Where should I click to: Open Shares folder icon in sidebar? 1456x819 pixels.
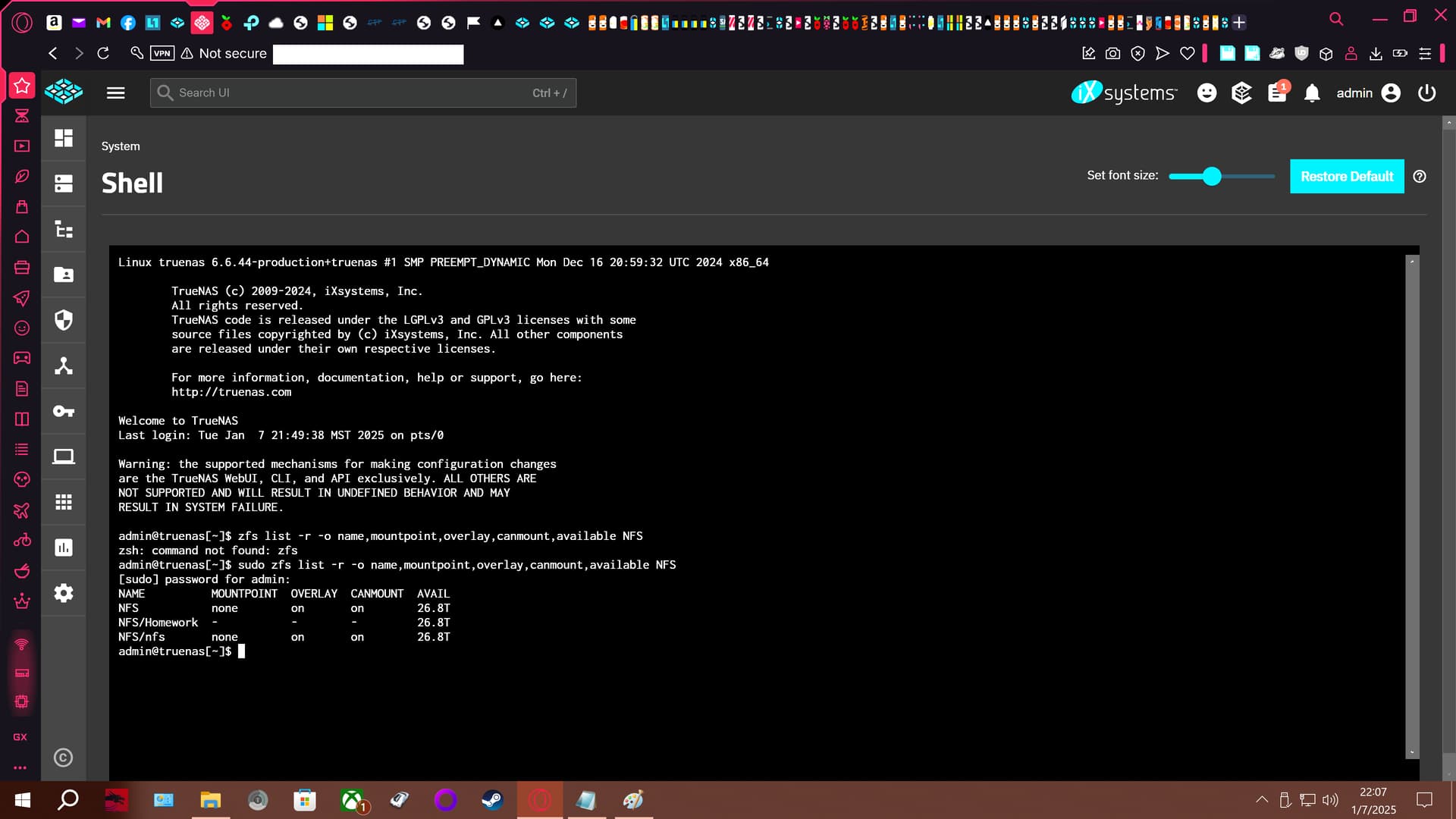(64, 275)
